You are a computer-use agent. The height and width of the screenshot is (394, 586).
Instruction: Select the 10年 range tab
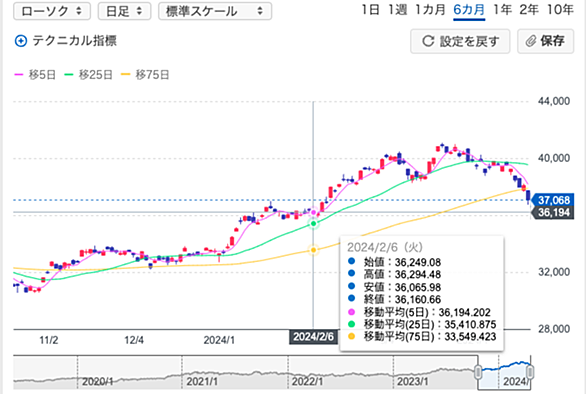560,10
